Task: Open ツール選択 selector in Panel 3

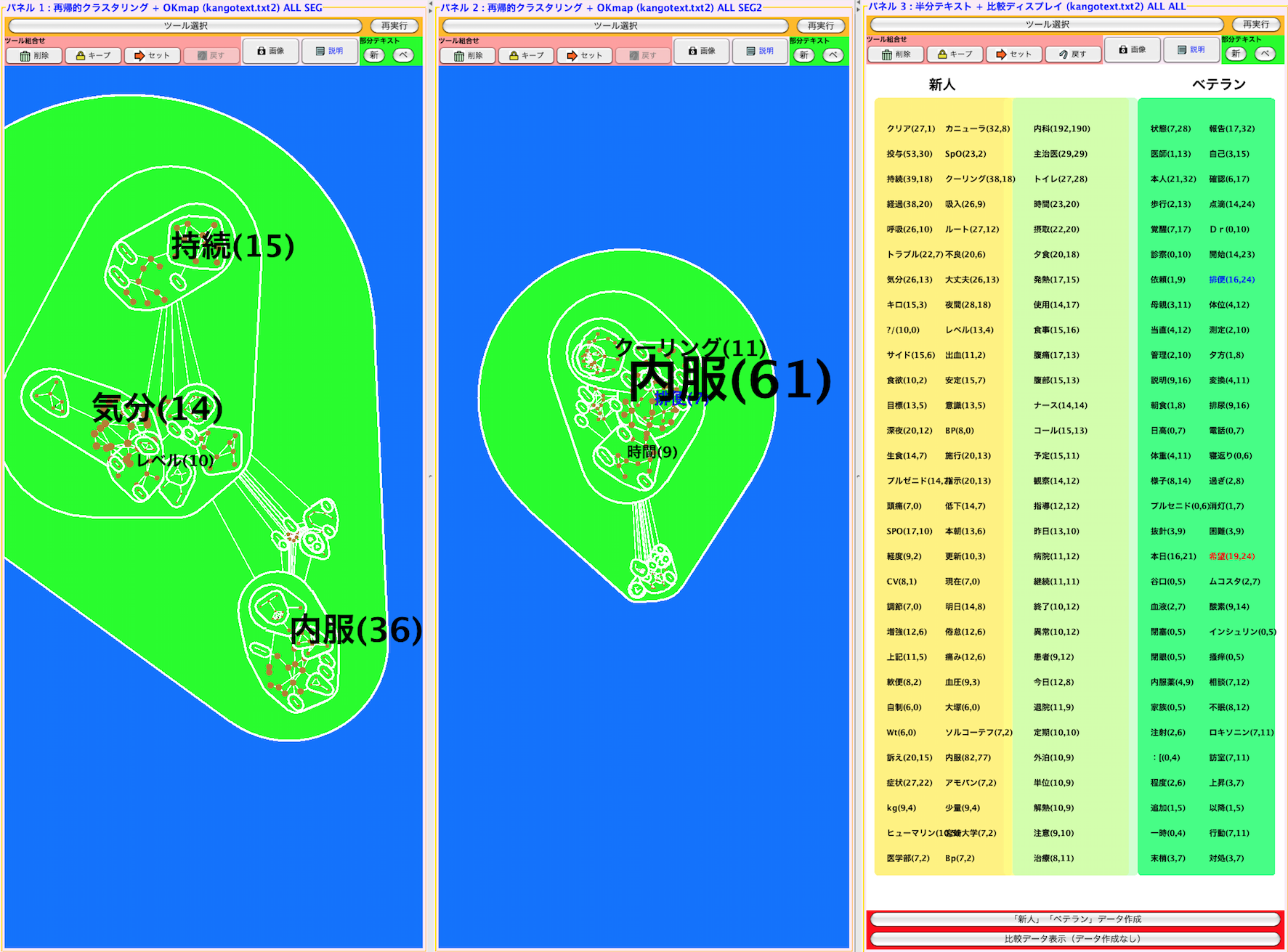Action: [x=1047, y=24]
